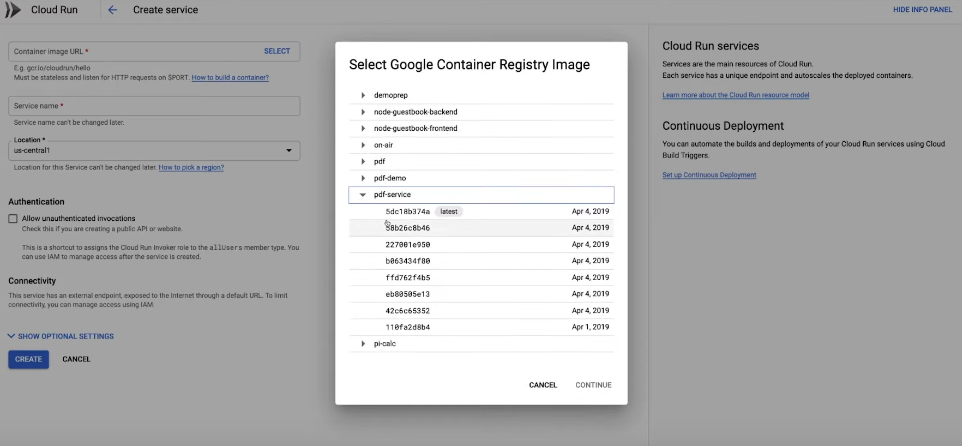Click Cancel on the Create service form

76,359
